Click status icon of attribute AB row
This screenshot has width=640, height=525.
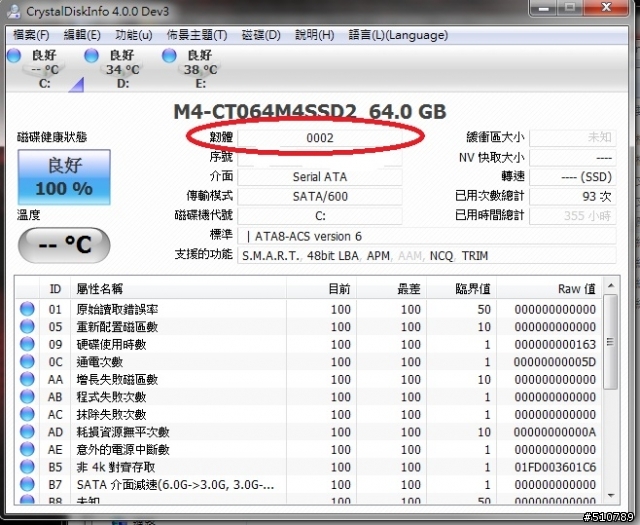coord(27,396)
